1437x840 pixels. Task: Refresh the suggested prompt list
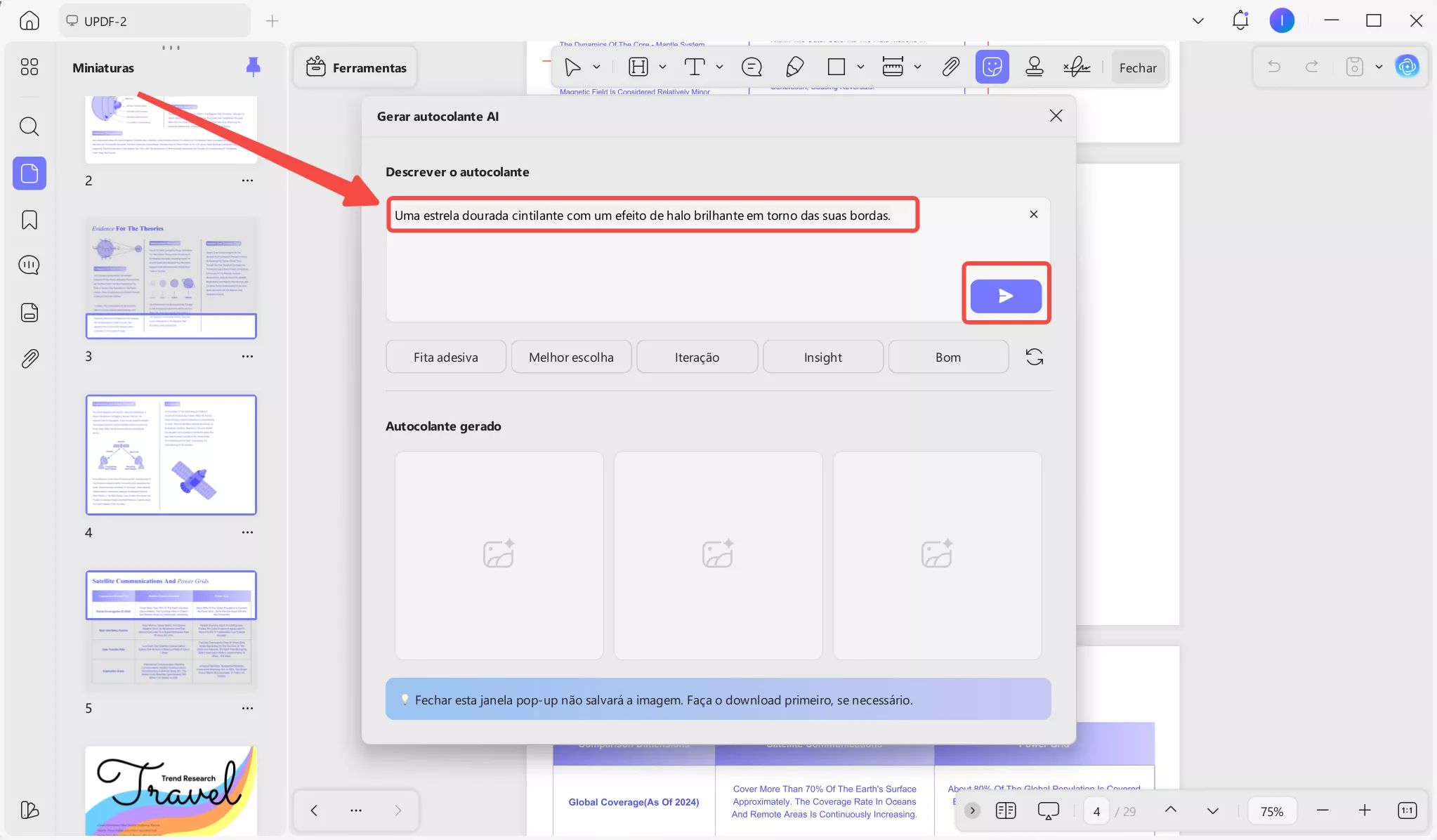[1034, 357]
